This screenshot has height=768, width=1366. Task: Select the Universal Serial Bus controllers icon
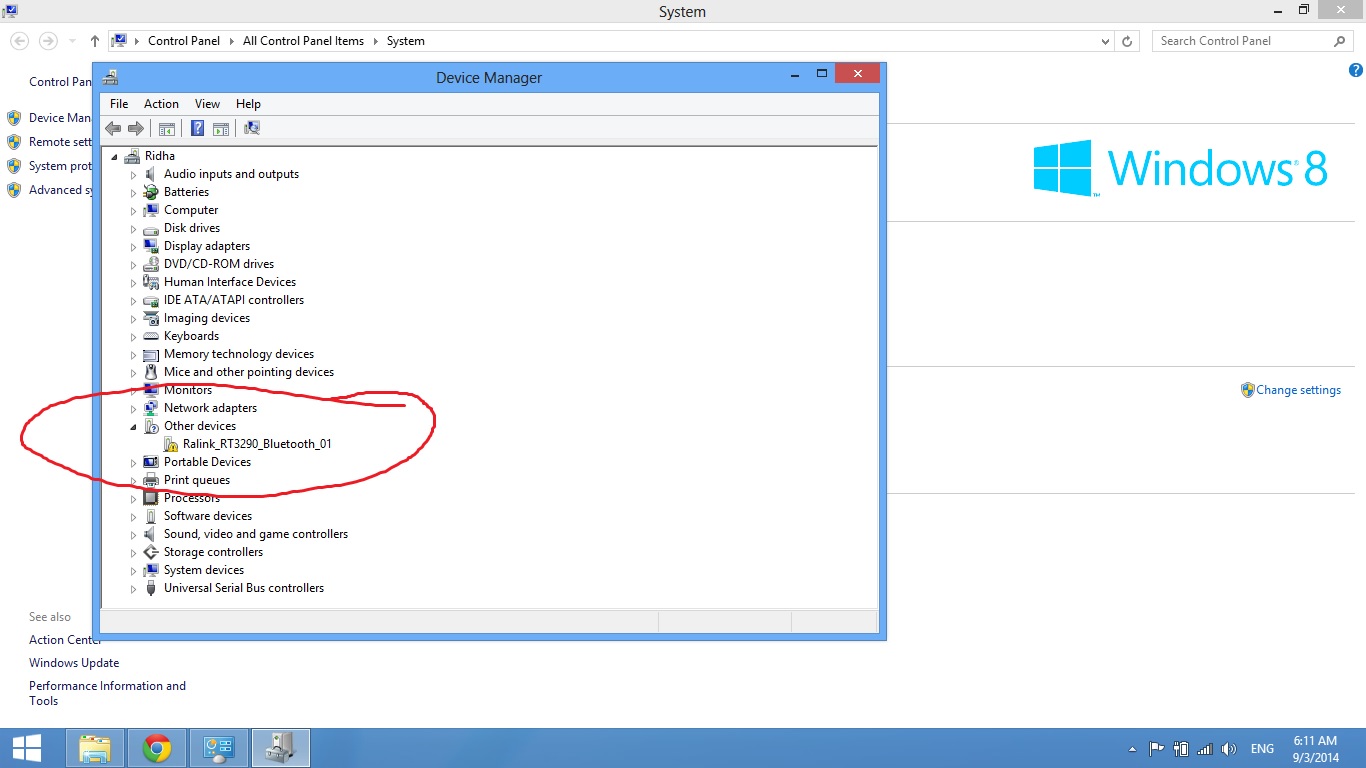point(151,588)
